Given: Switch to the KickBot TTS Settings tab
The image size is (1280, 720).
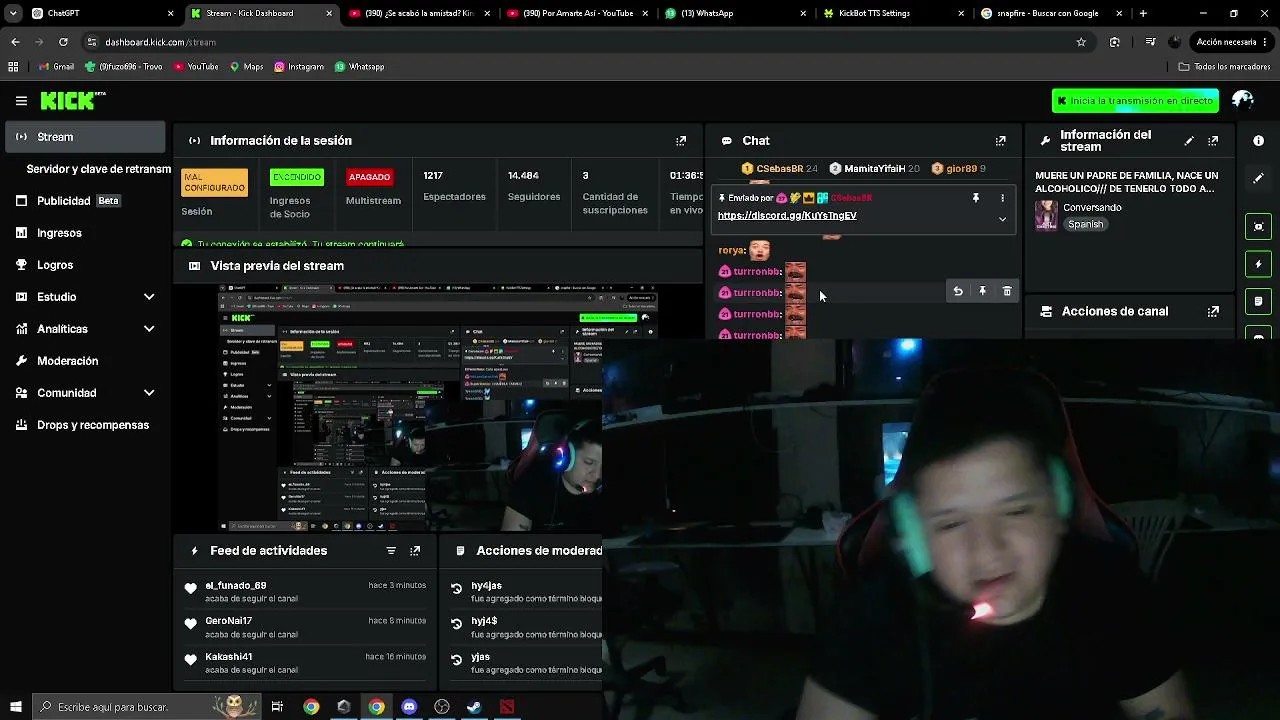Looking at the screenshot, I should [x=892, y=14].
